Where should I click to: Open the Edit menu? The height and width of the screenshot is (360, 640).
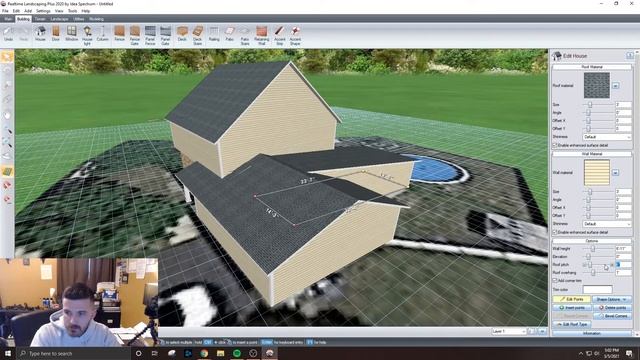coord(16,11)
